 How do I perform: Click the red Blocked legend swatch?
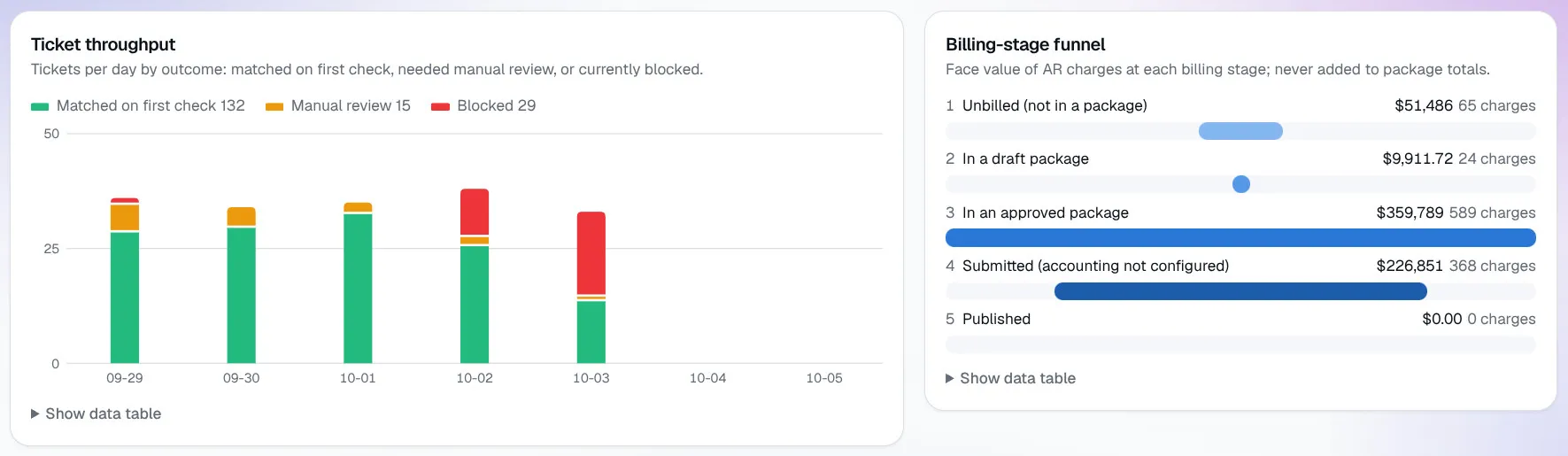(x=440, y=106)
